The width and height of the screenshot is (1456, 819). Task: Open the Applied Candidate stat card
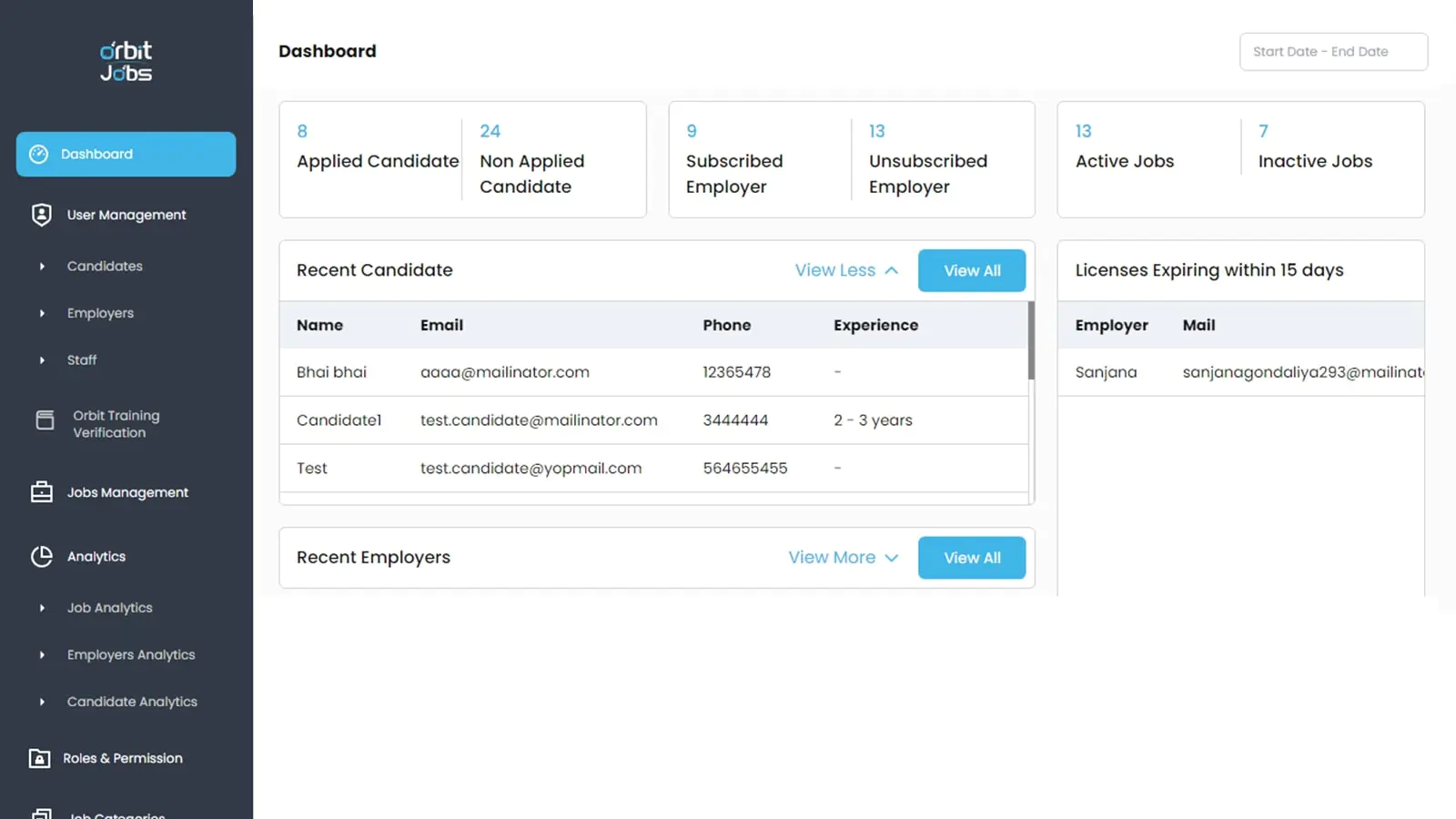pos(377,147)
